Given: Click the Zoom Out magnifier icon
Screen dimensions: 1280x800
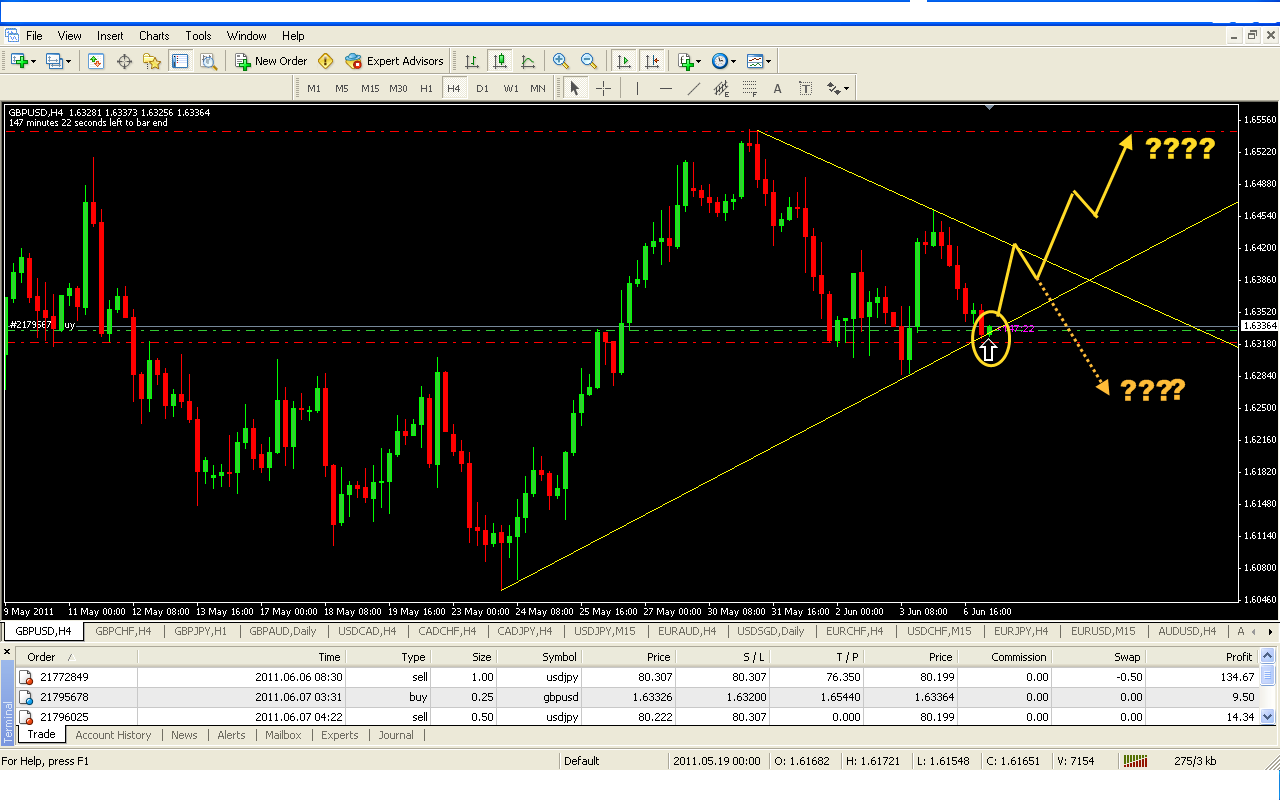Looking at the screenshot, I should click(x=589, y=61).
